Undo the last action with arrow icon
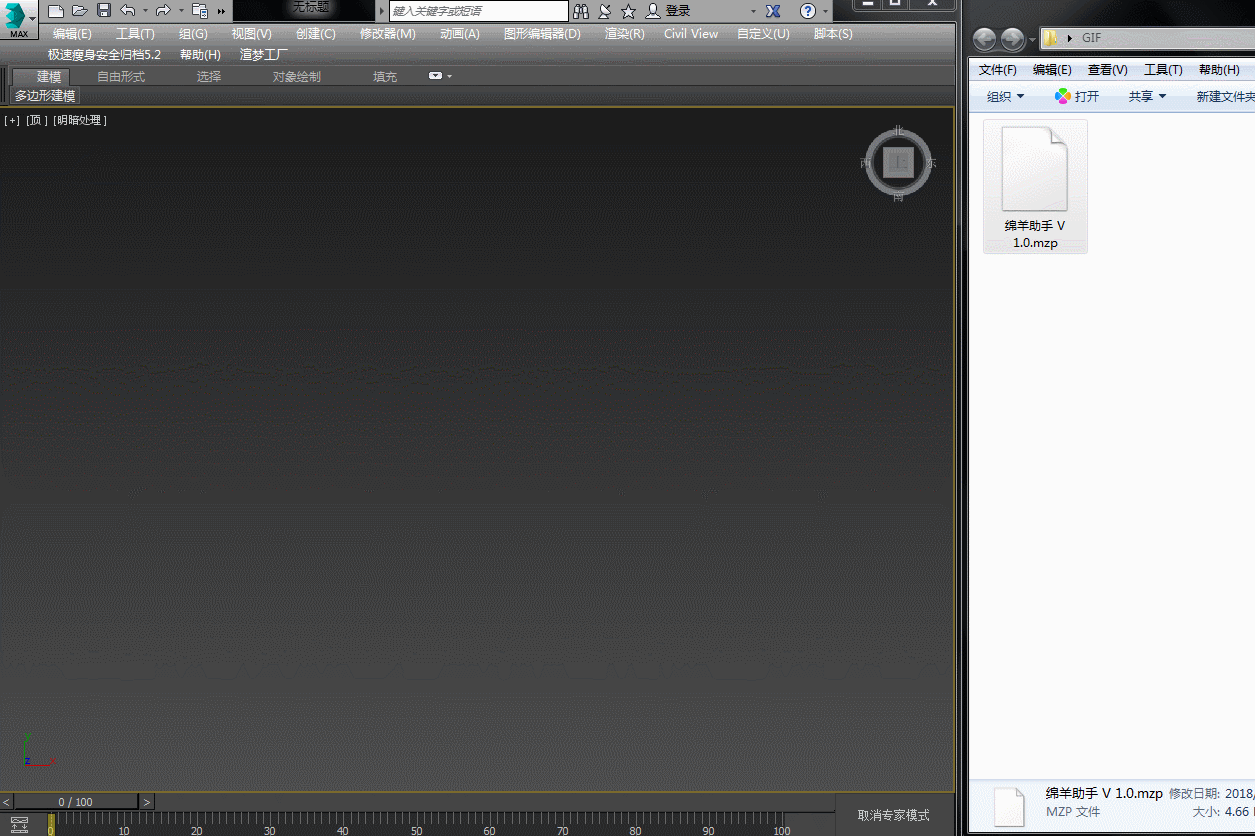Viewport: 1255px width, 836px height. click(128, 11)
